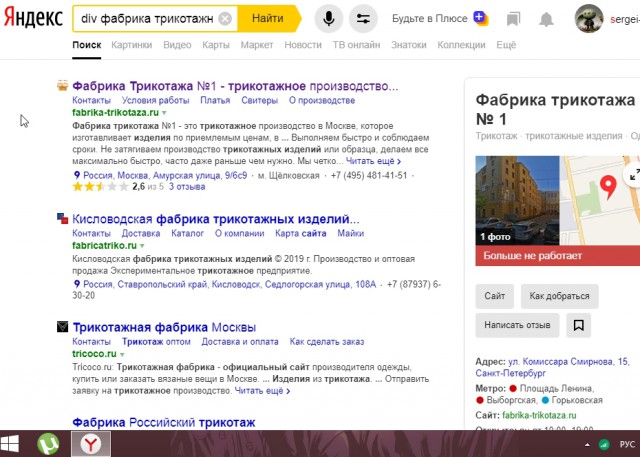Open 3 отзыва reviews link
Screen dimensions: 640x457
click(x=187, y=187)
